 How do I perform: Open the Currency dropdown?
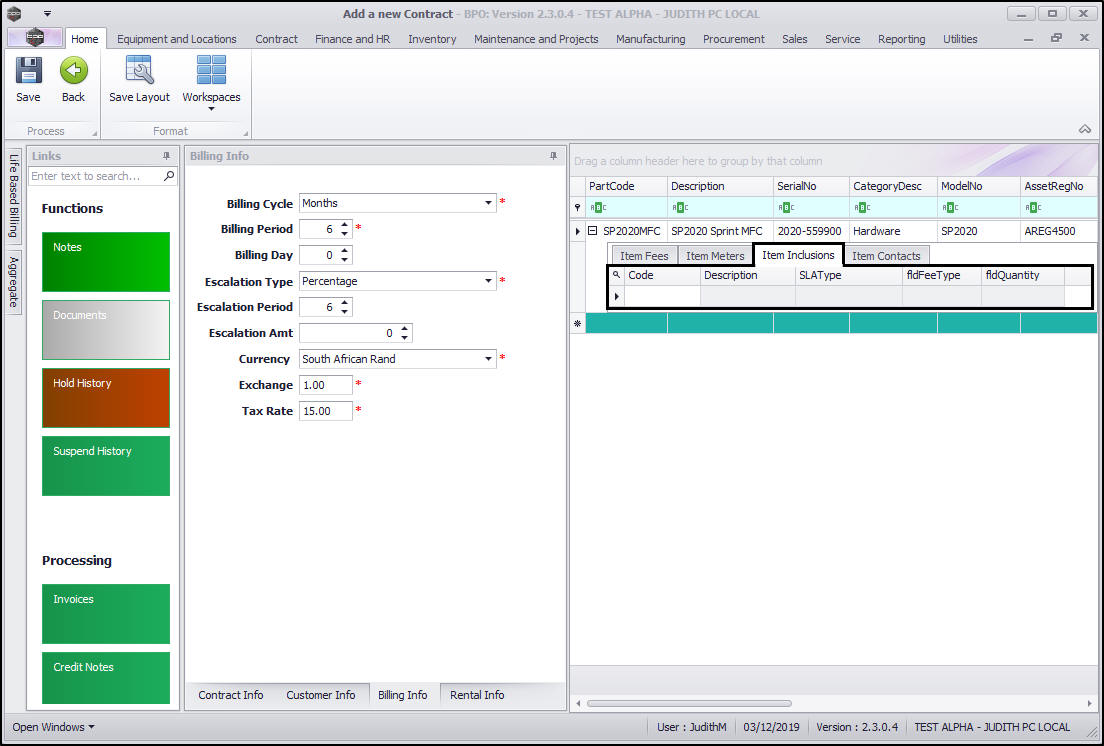[489, 359]
